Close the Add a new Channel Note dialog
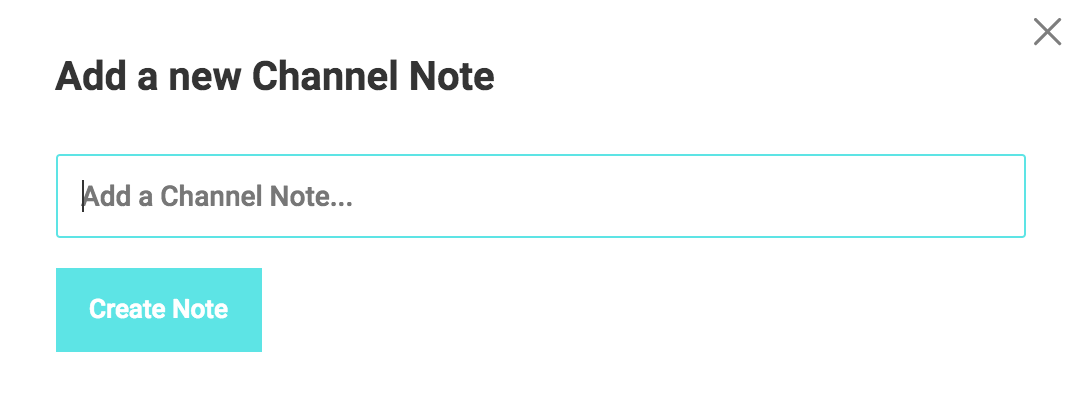 click(1047, 32)
